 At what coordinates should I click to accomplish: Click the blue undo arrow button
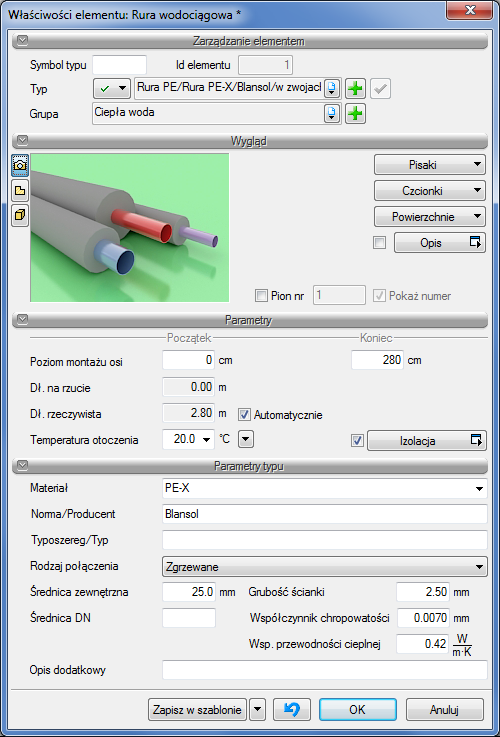[x=292, y=709]
